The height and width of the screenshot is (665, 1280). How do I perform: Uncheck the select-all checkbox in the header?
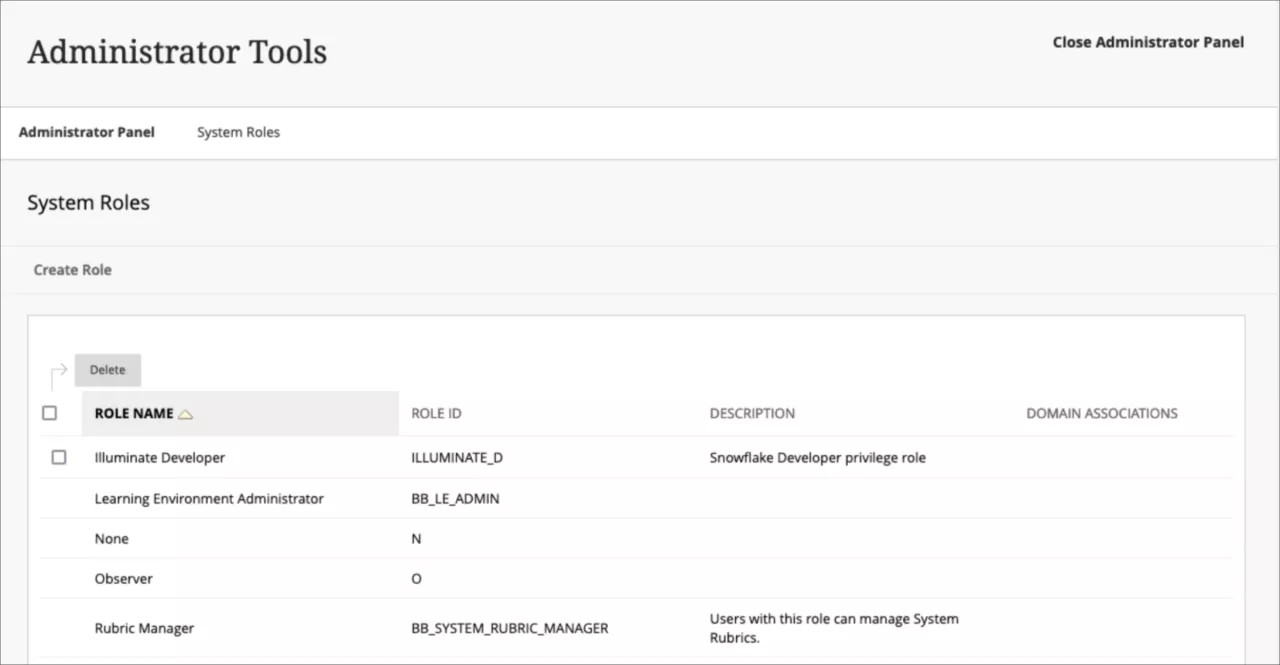pyautogui.click(x=49, y=412)
